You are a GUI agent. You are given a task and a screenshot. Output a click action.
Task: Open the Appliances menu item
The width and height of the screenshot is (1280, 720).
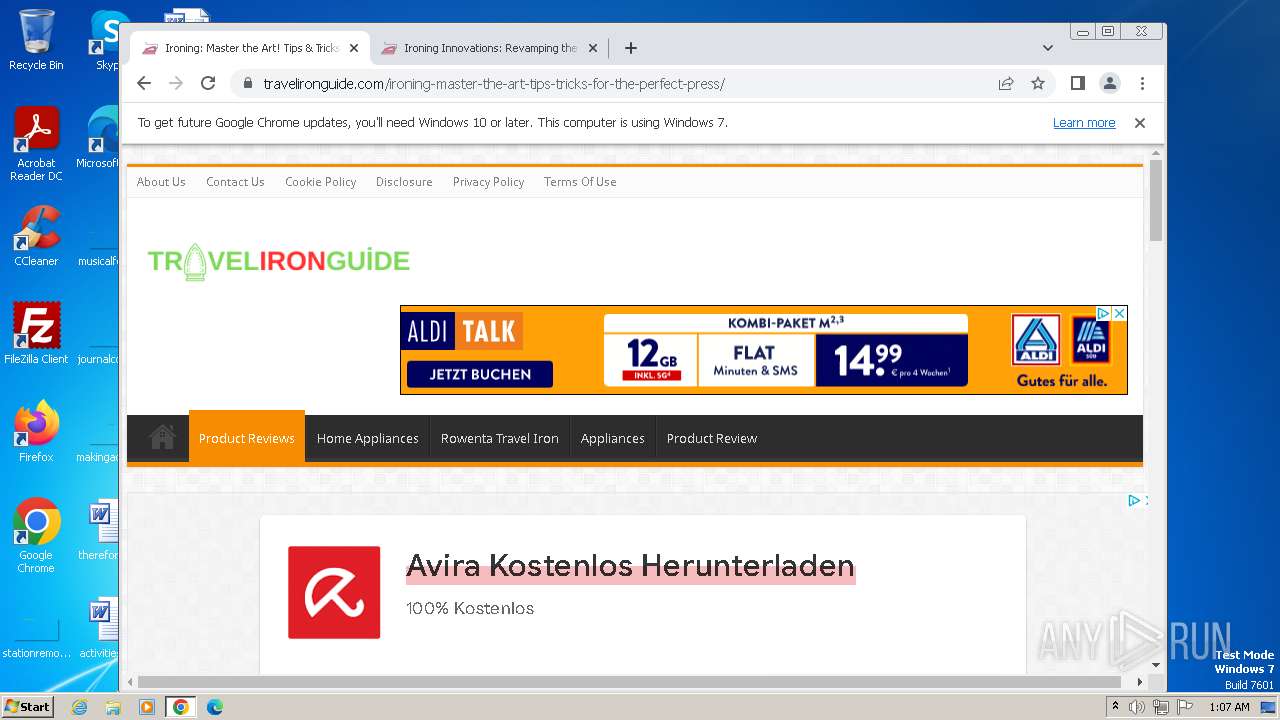point(612,438)
